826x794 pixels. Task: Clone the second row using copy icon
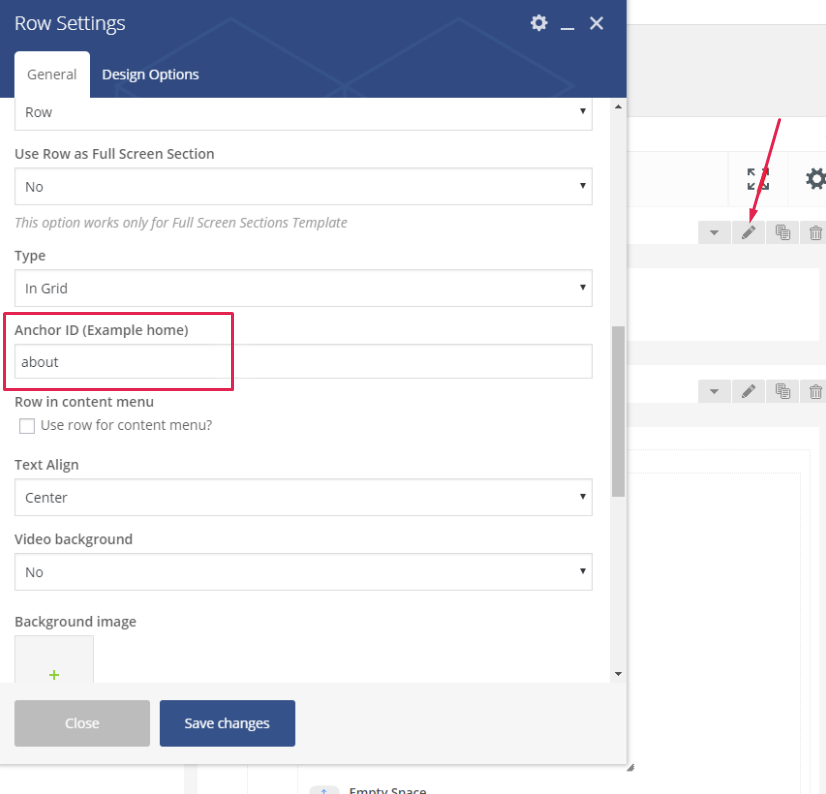point(783,391)
